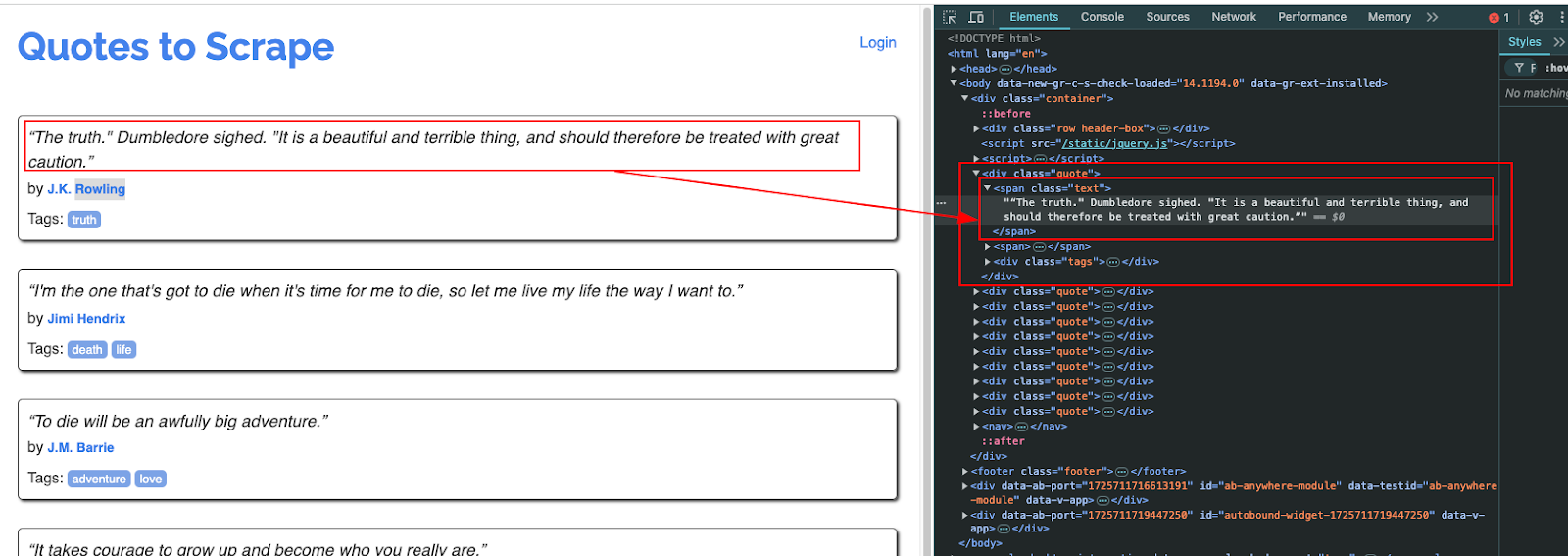The height and width of the screenshot is (556, 1568).
Task: Expand the ab-anywhere-module div node
Action: click(x=965, y=486)
